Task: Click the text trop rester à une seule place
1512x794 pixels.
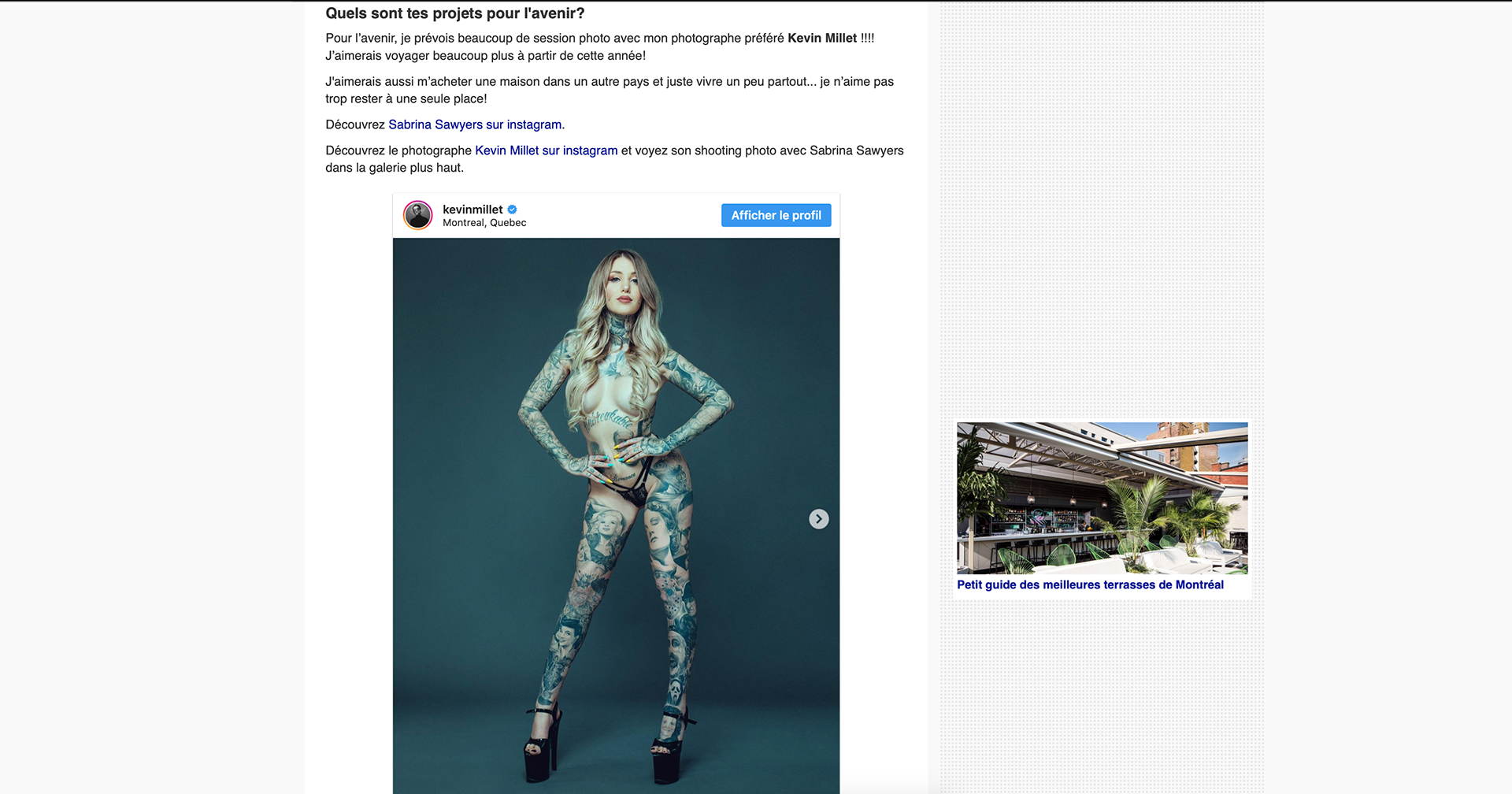Action: (x=406, y=98)
